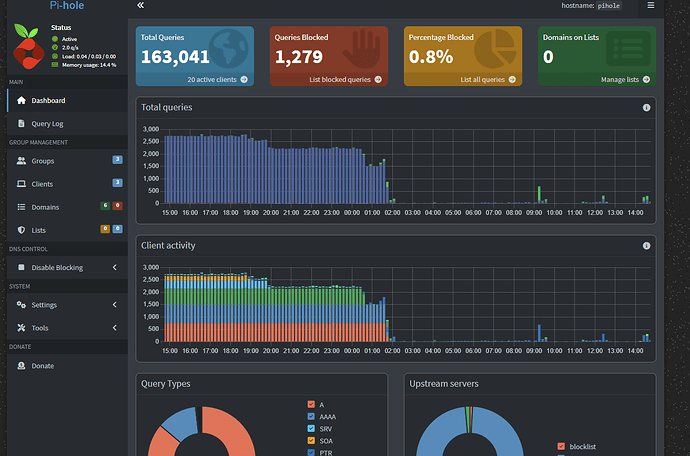Click the Queries Blocked value 1,279
The width and height of the screenshot is (690, 456).
click(x=299, y=56)
